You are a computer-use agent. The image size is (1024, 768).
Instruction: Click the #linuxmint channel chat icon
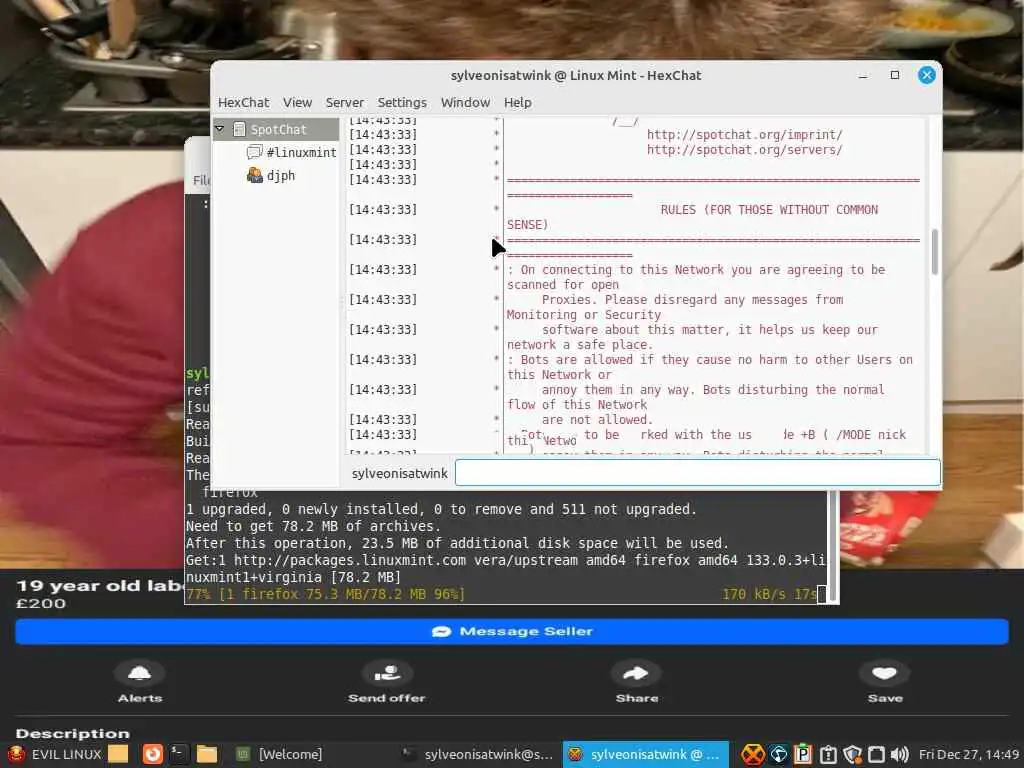[254, 152]
